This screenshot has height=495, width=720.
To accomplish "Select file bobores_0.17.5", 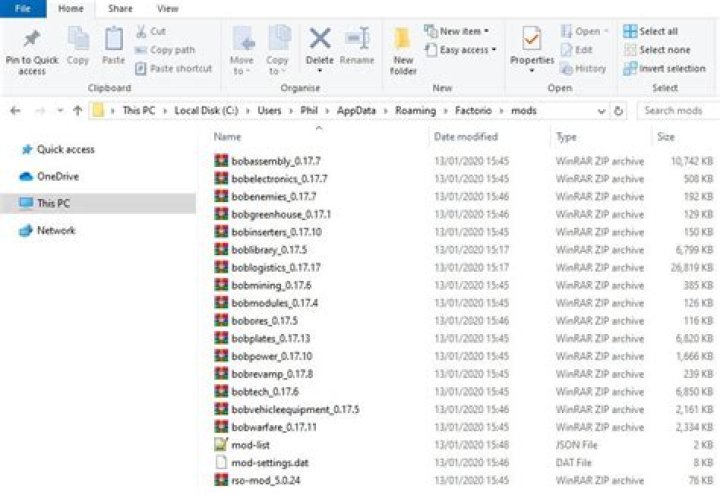I will point(264,321).
